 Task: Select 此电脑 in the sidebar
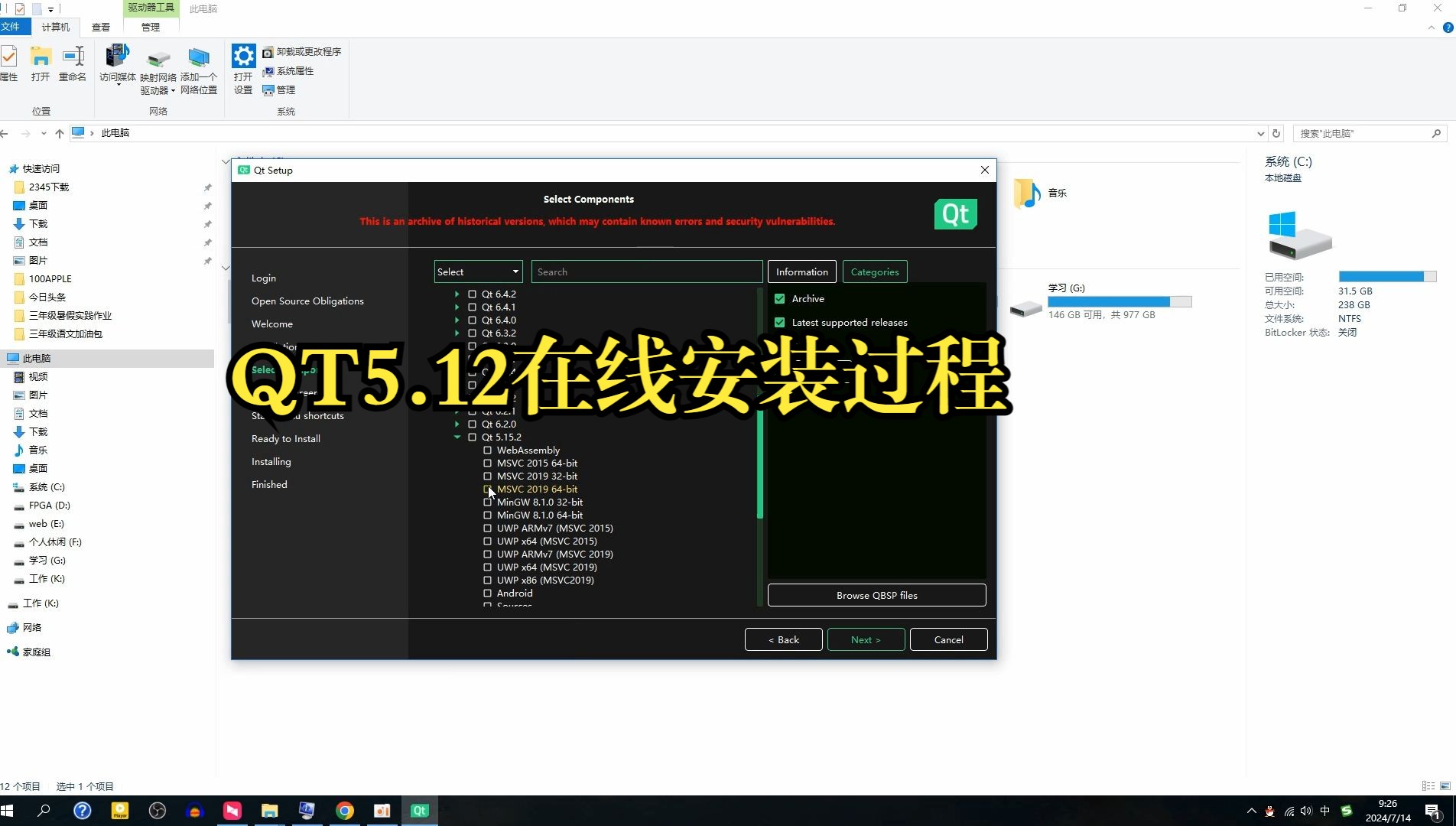click(107, 359)
